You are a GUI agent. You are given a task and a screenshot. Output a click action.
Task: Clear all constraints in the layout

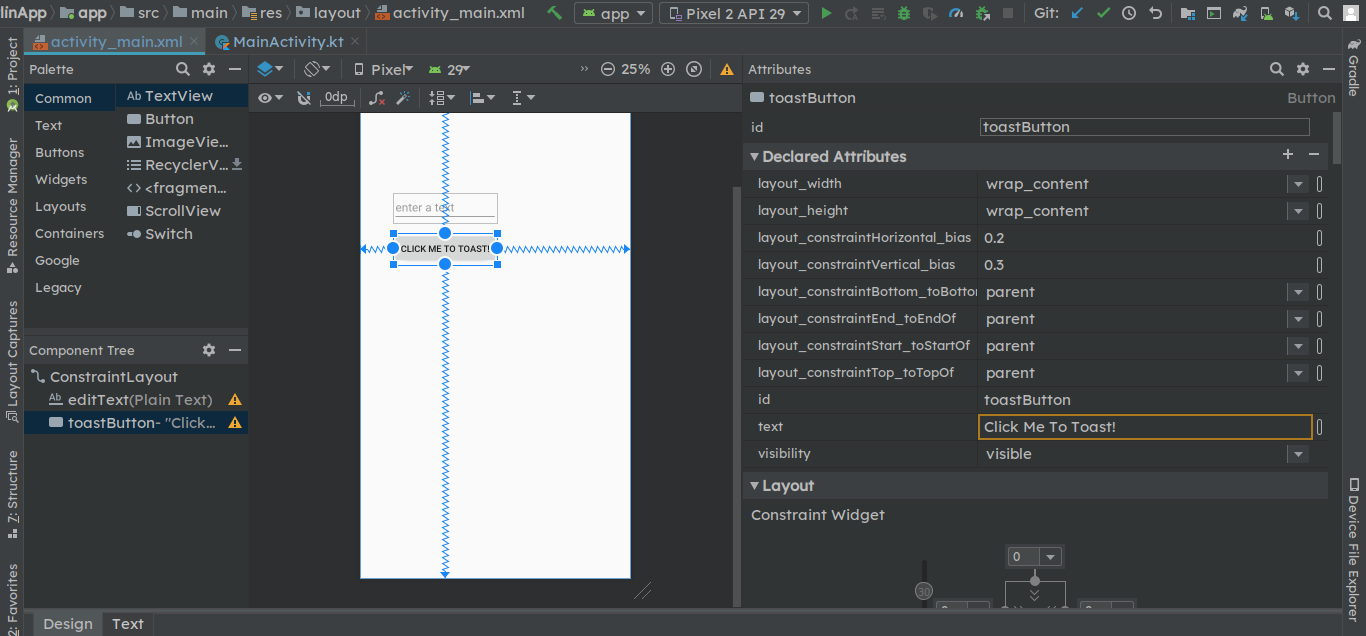pyautogui.click(x=376, y=97)
